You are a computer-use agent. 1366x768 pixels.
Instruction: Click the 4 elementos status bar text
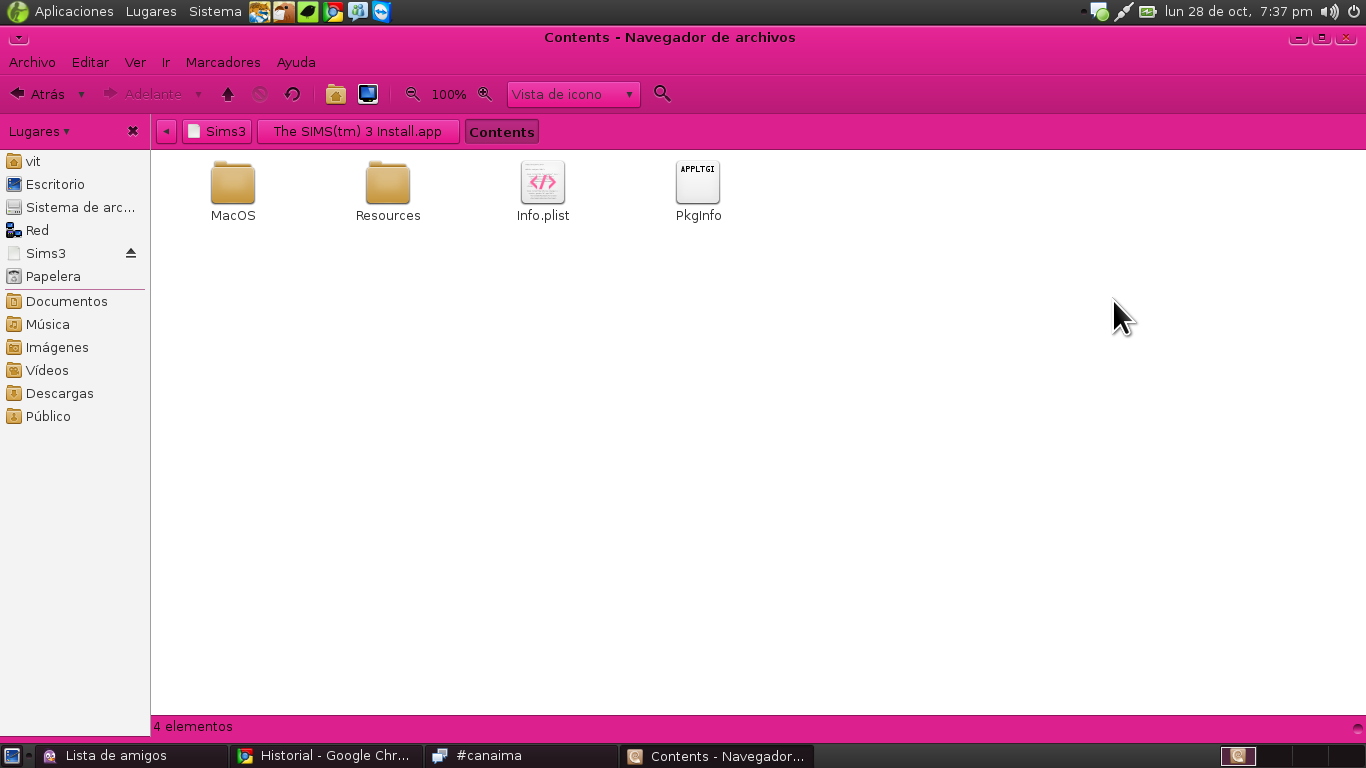tap(193, 727)
